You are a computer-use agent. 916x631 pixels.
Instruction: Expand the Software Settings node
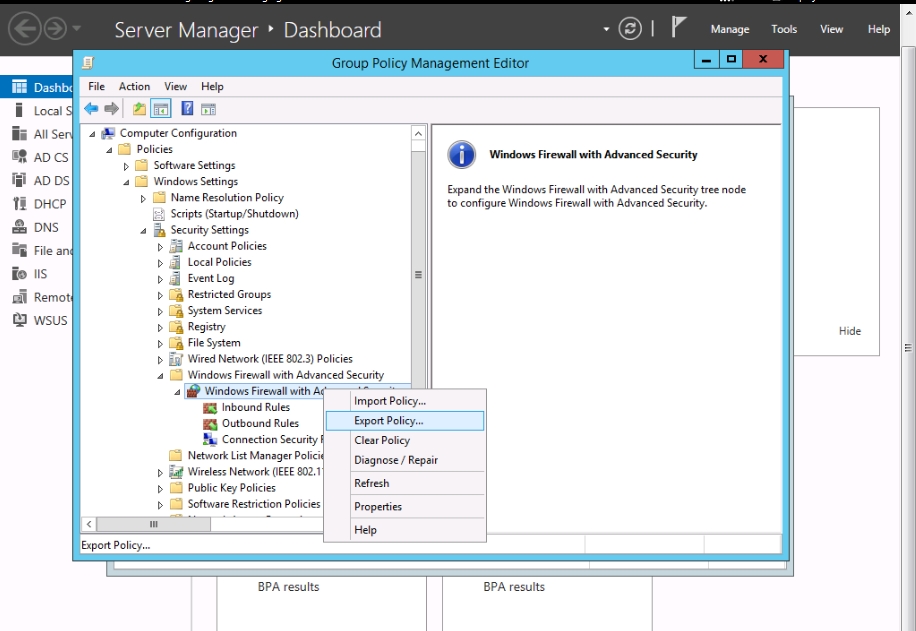point(126,166)
